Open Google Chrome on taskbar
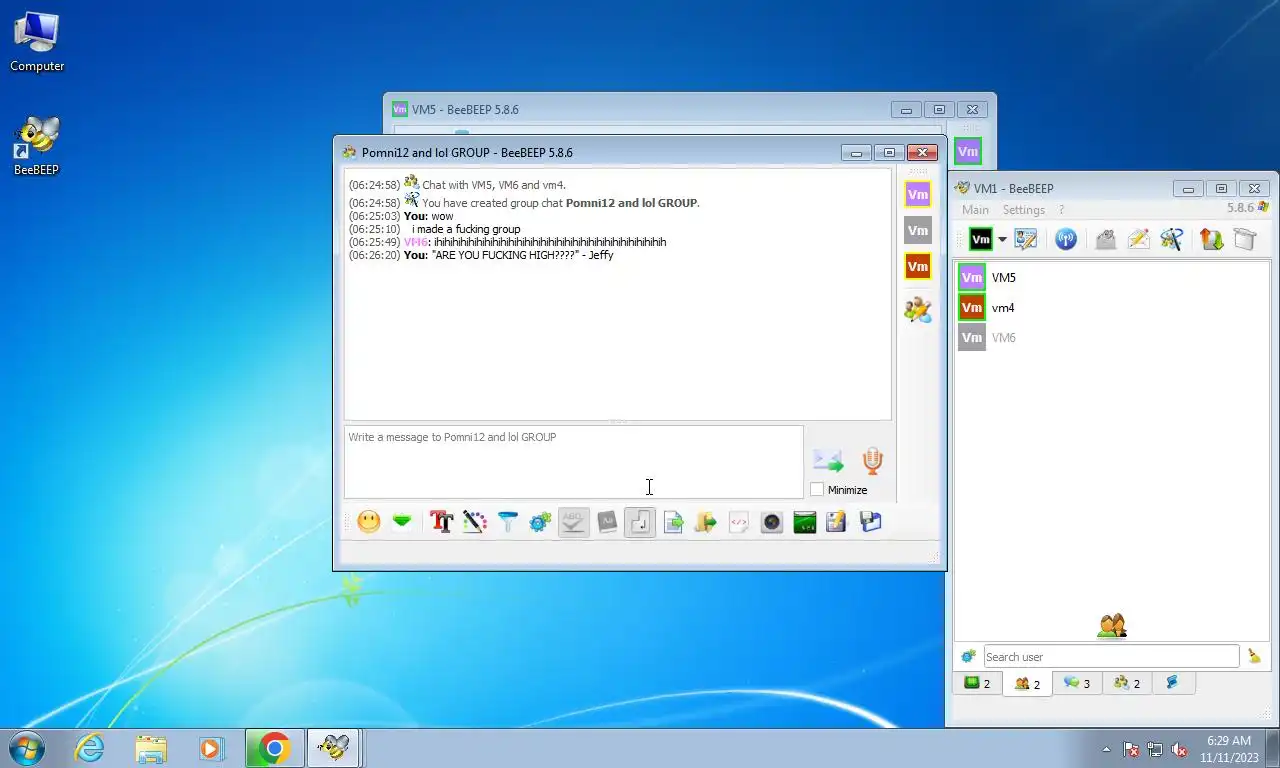 click(274, 747)
